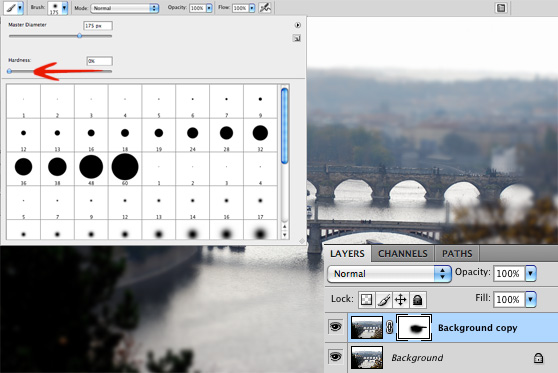Open the layer blend mode dropdown
Screen dimensions: 558x373
(389, 274)
